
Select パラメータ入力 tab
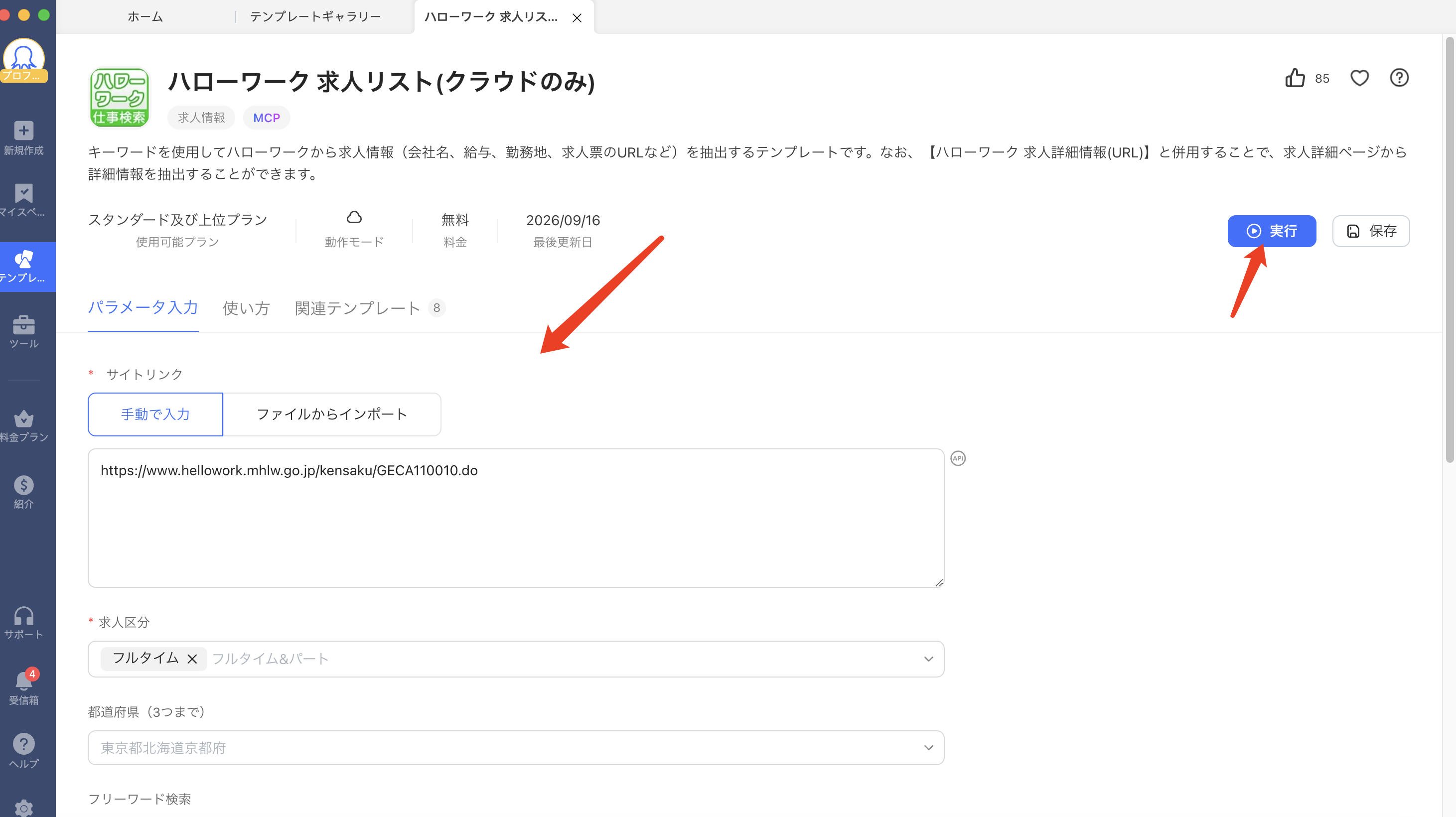pyautogui.click(x=143, y=307)
